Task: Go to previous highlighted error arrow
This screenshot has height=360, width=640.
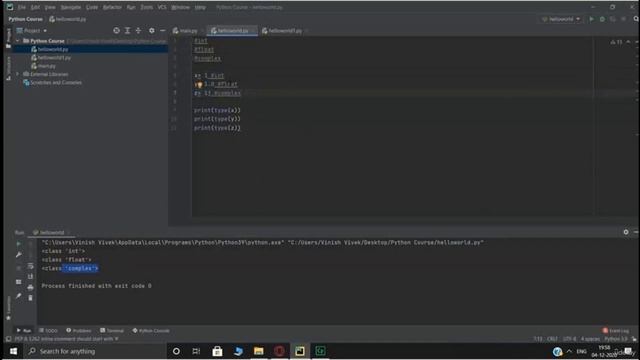Action: click(628, 42)
